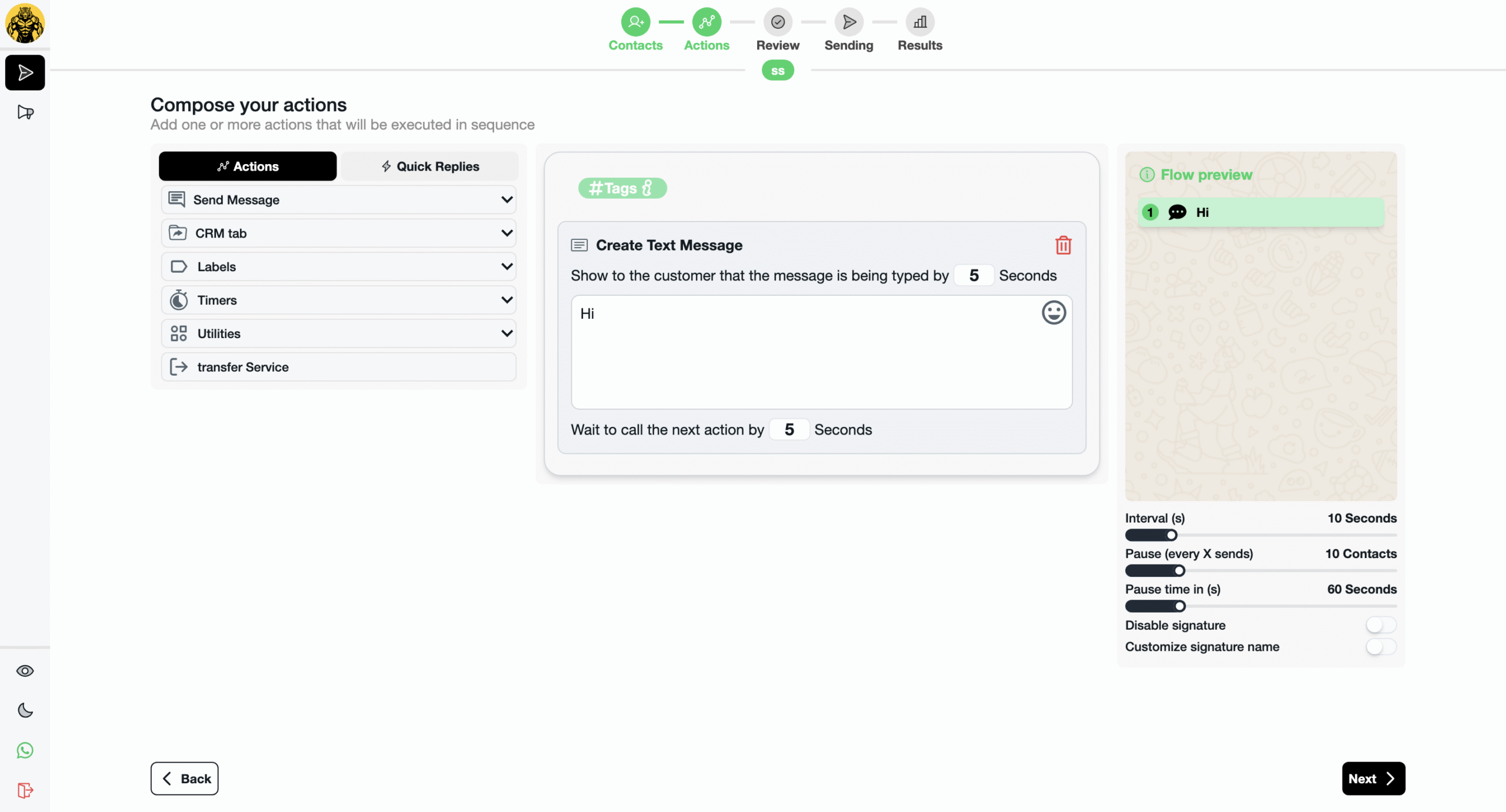Toggle the eye visibility icon in sidebar

click(25, 671)
